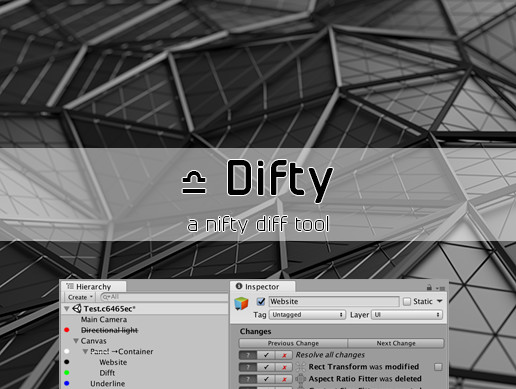The image size is (516, 389).
Task: Click the red dot beside Directional light
Action: (67, 330)
